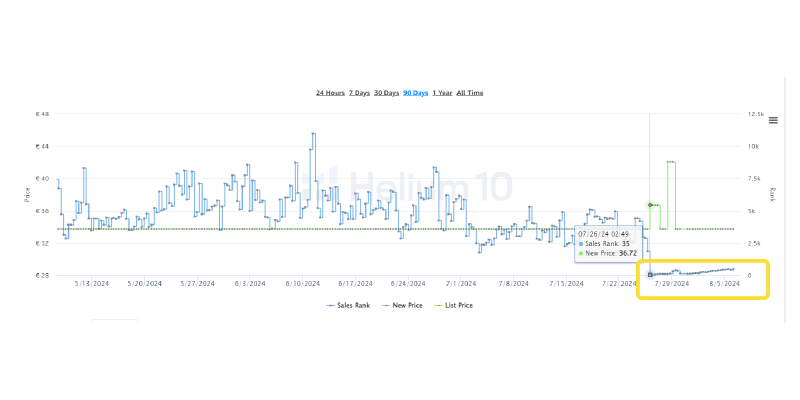
Task: Switch to the 1 Year range
Action: [x=442, y=93]
